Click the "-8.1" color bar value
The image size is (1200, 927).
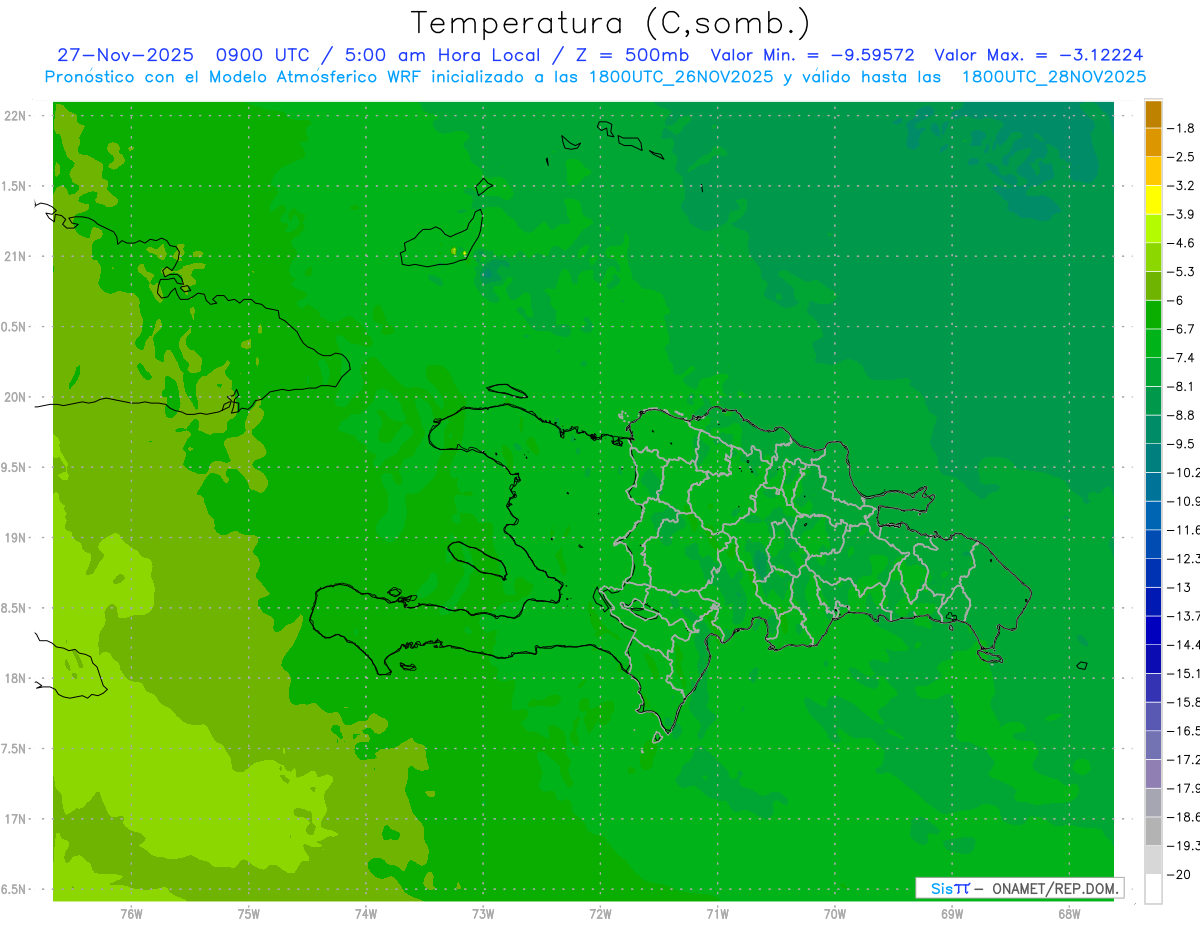[1183, 386]
